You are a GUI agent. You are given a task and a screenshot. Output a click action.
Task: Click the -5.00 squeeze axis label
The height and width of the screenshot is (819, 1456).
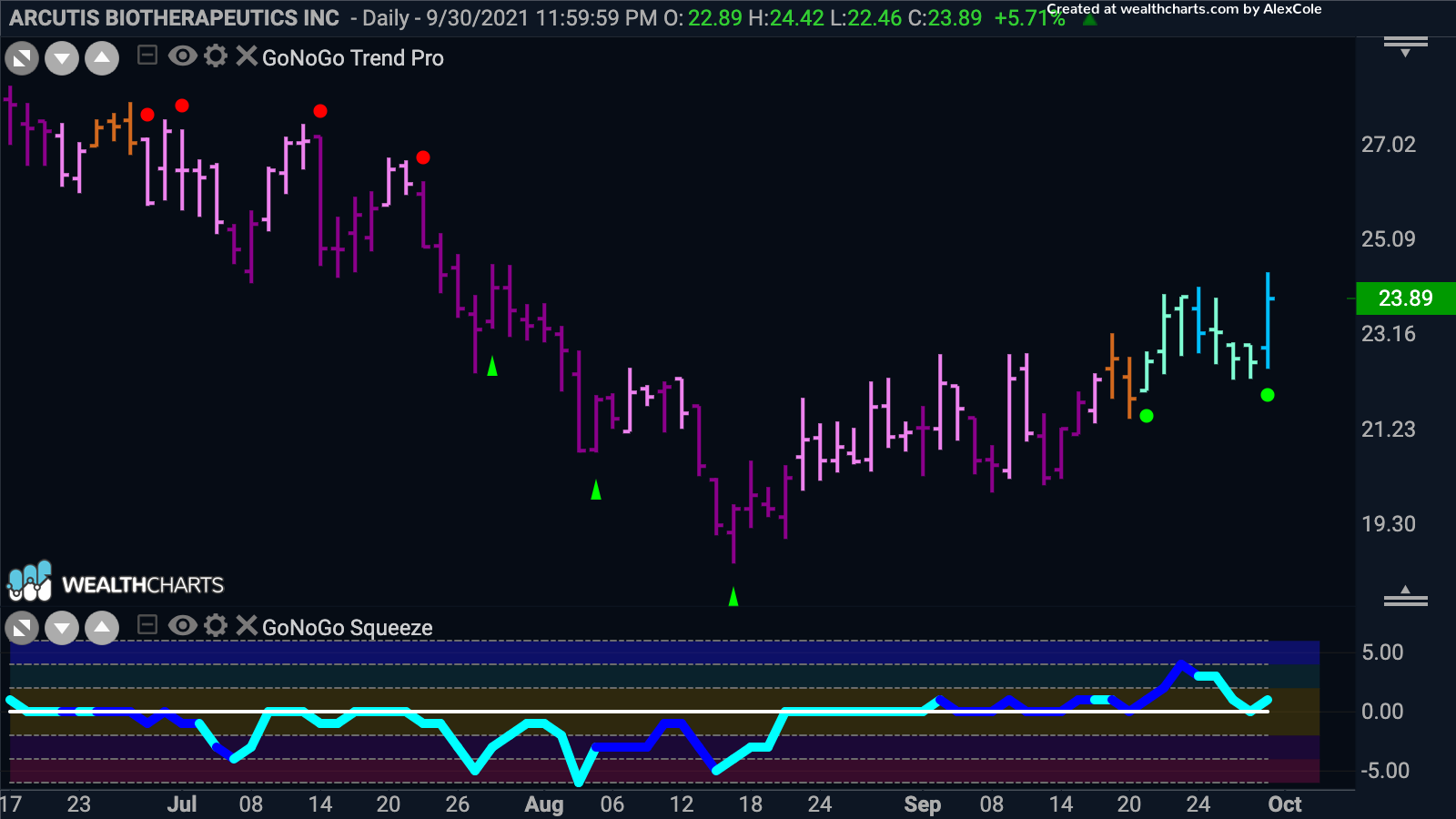[x=1385, y=771]
